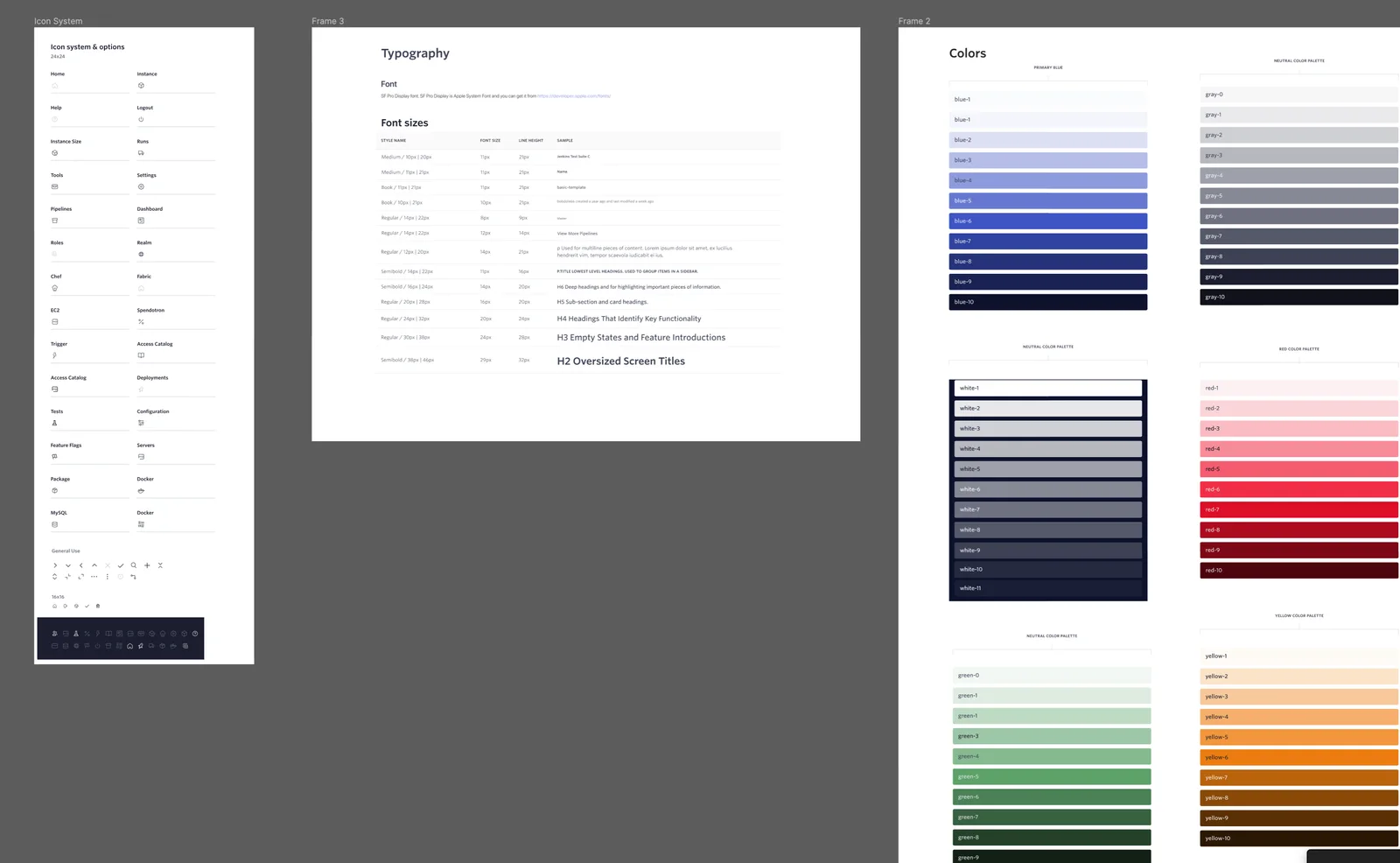
Task: Select the Frame 3 label
Action: point(328,21)
